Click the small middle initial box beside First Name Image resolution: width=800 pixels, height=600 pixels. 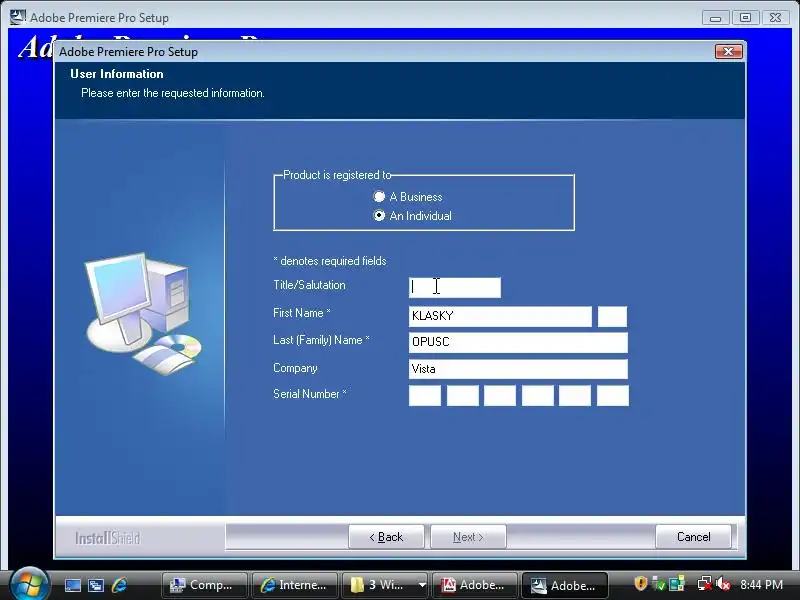(x=612, y=316)
